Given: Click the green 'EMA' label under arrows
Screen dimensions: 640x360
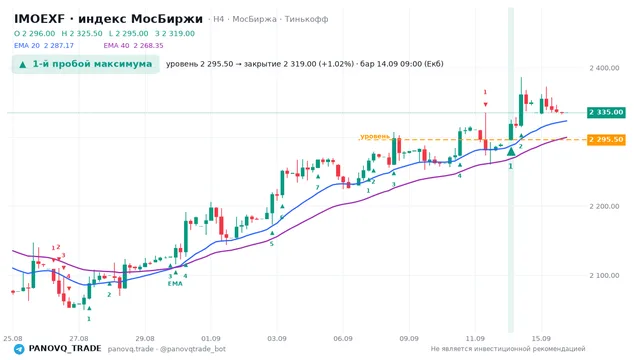Looking at the screenshot, I should coord(175,284).
